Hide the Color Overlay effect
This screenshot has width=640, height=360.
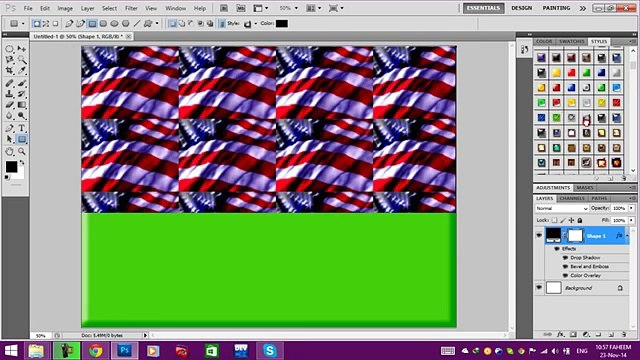coord(565,276)
